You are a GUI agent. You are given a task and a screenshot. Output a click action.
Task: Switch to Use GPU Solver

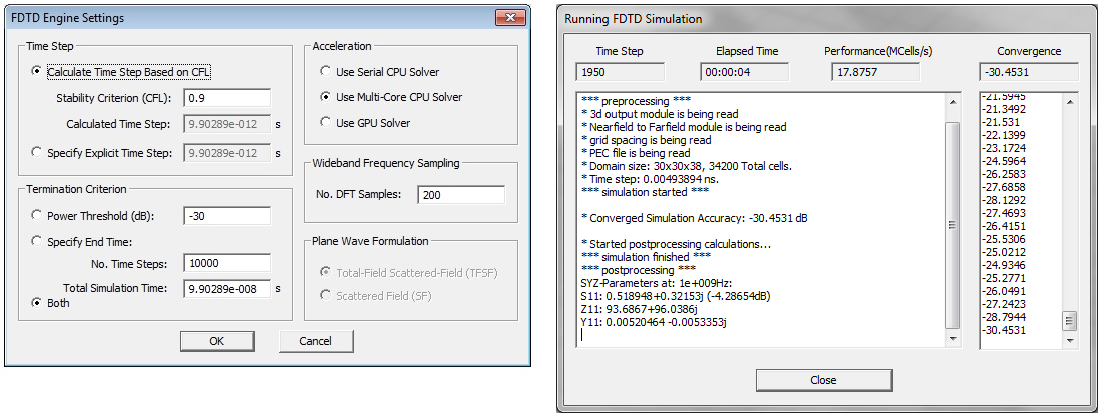(325, 122)
